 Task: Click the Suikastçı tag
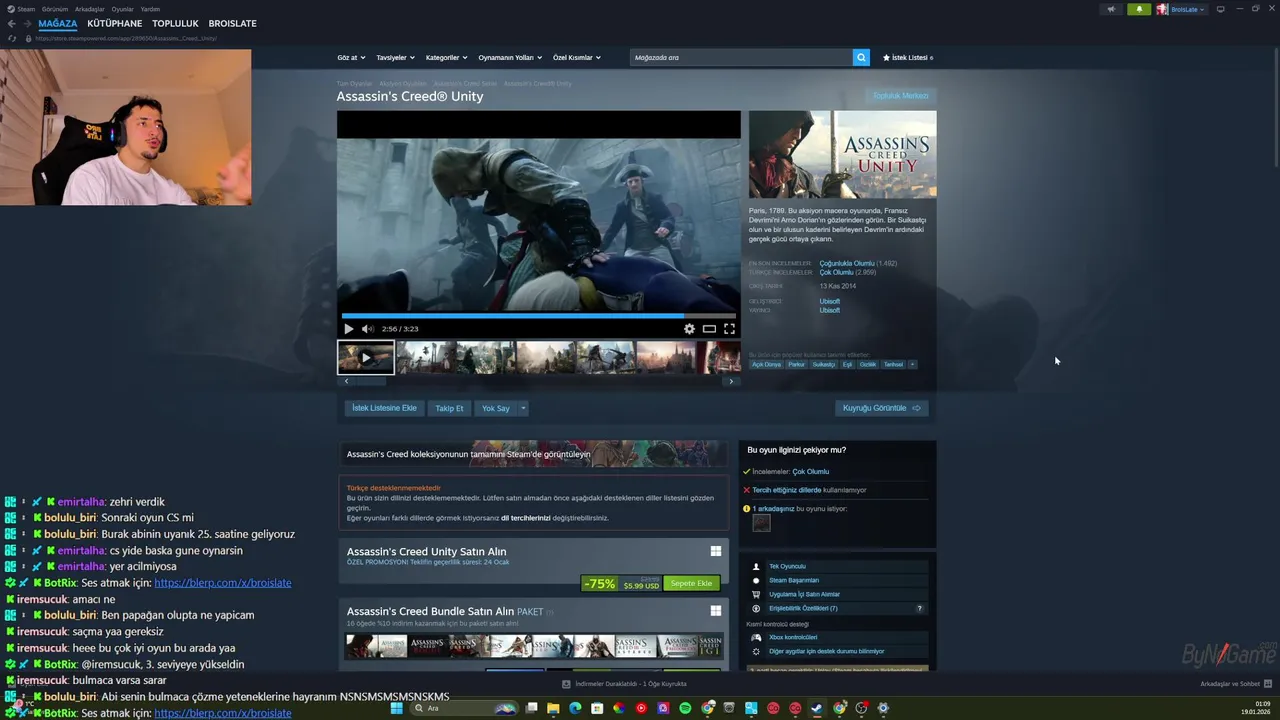(x=823, y=364)
